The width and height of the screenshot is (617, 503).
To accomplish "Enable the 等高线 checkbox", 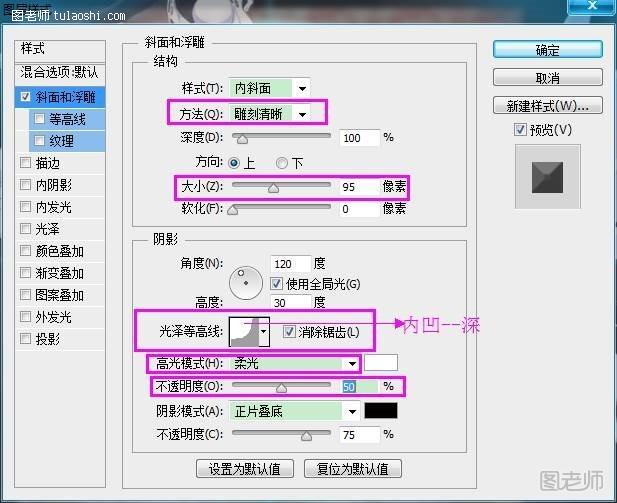I will coord(39,118).
